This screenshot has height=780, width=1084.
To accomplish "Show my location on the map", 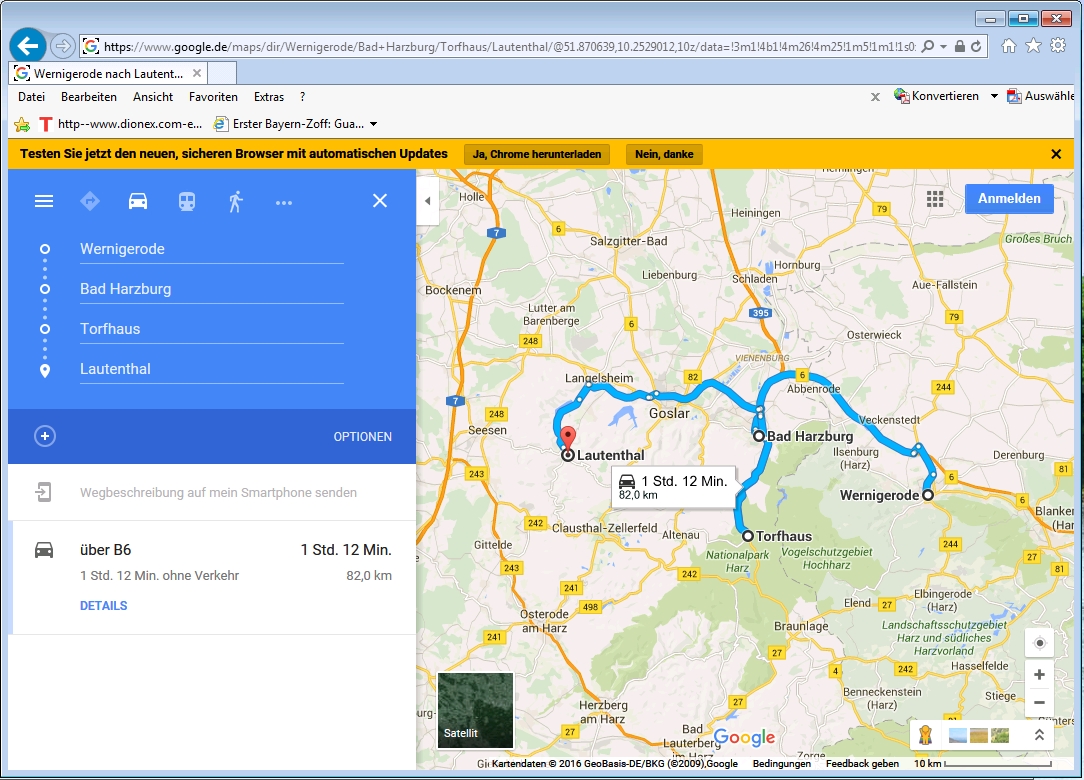I will tap(1039, 643).
